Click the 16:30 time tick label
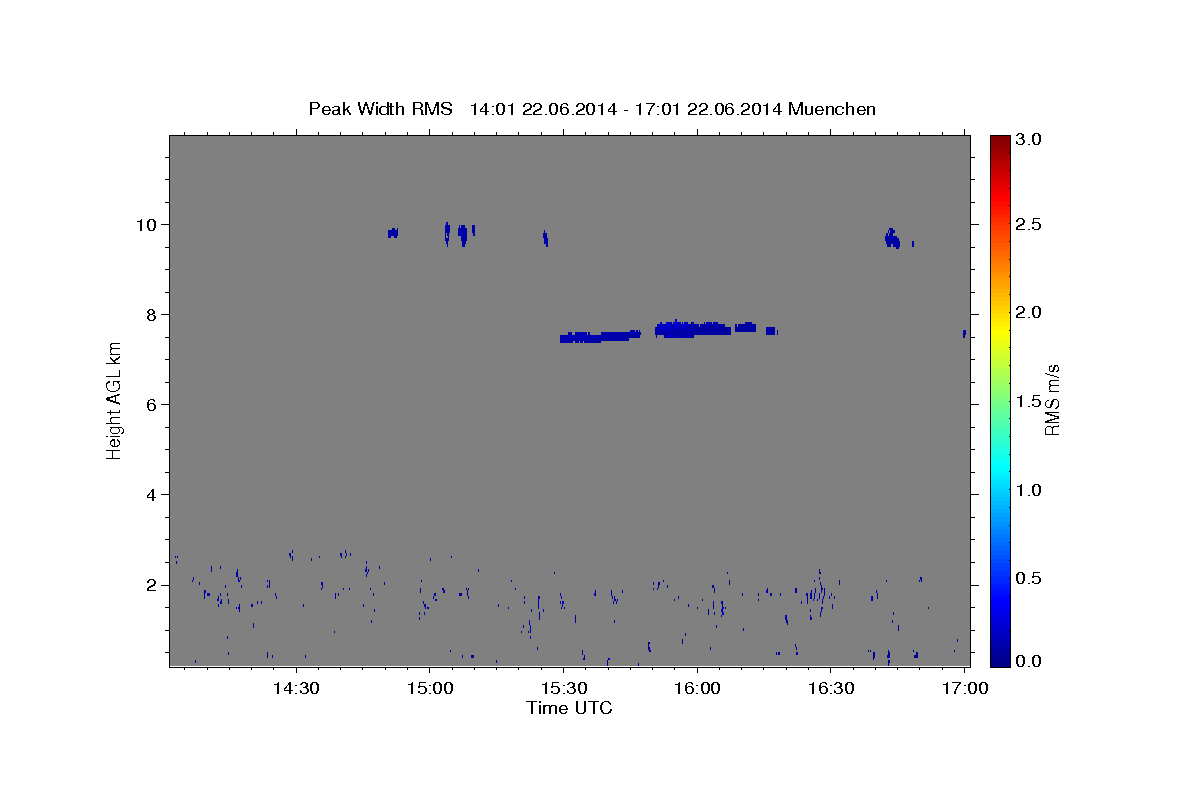 831,689
